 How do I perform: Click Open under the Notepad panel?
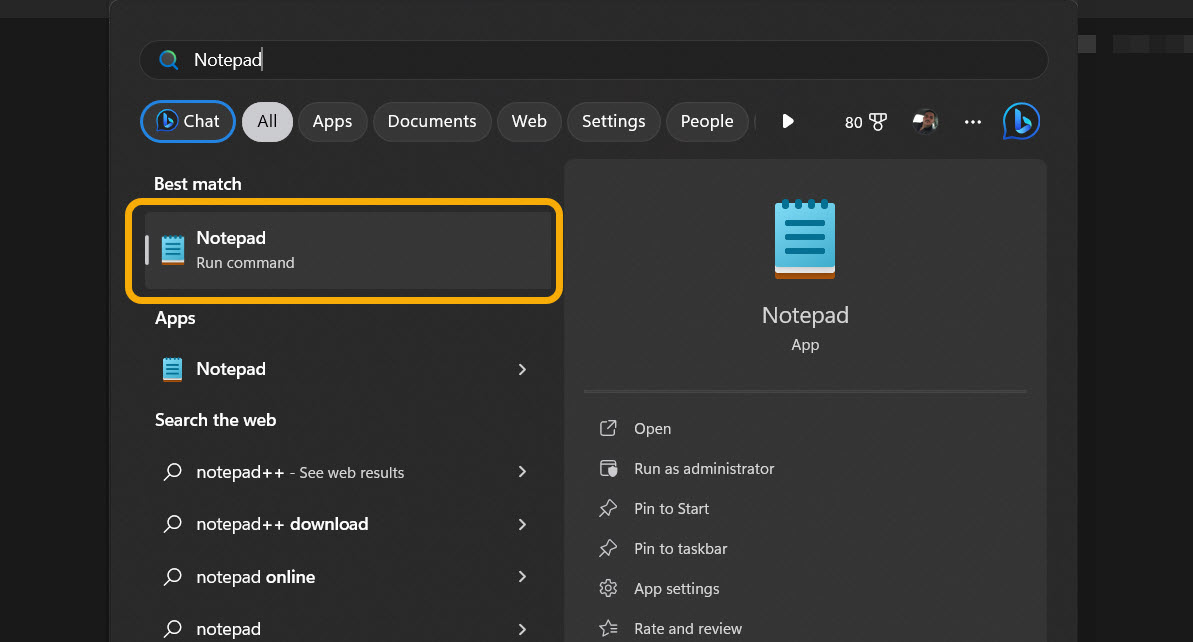click(652, 428)
